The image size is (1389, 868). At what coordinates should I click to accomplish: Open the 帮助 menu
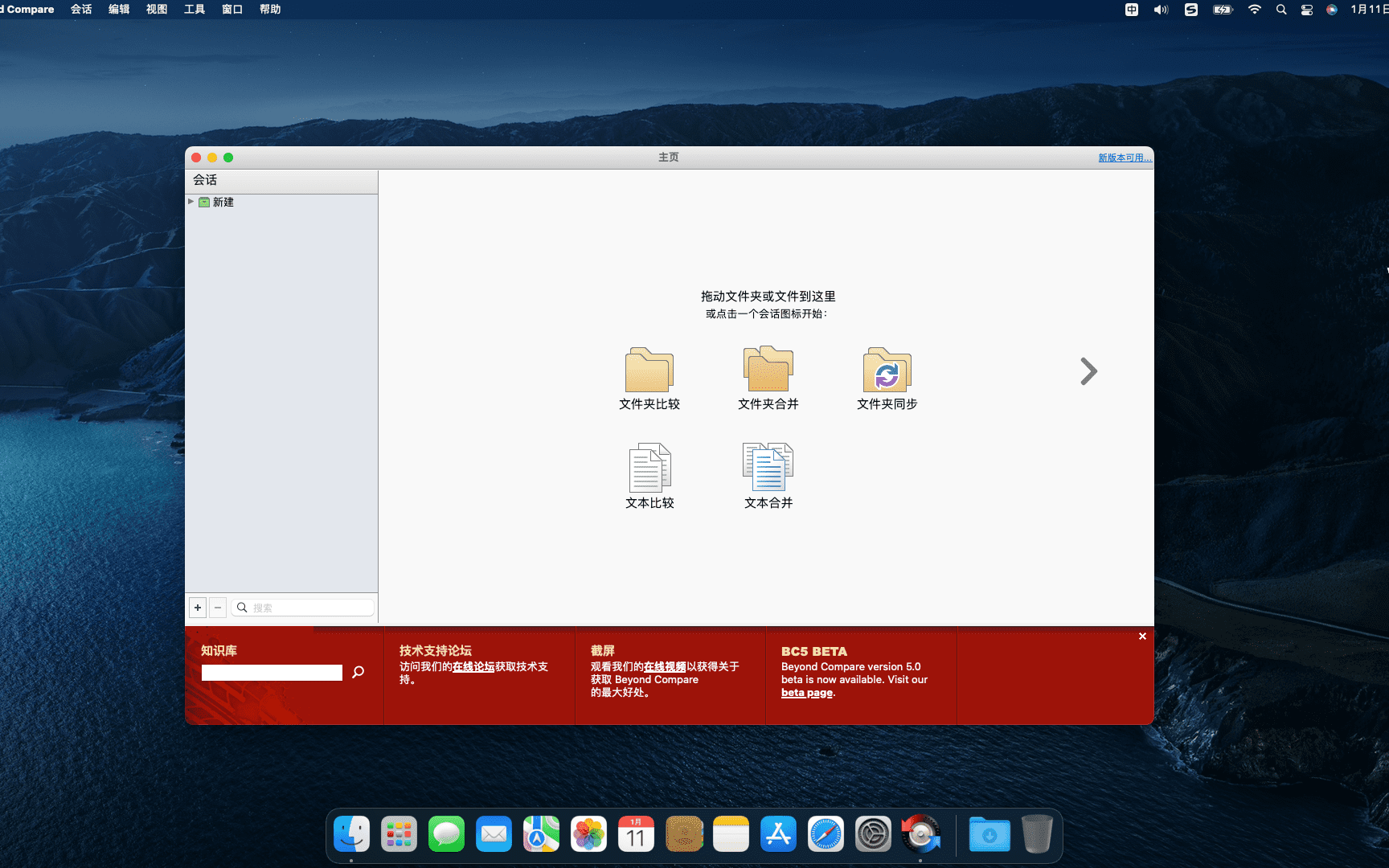point(270,9)
